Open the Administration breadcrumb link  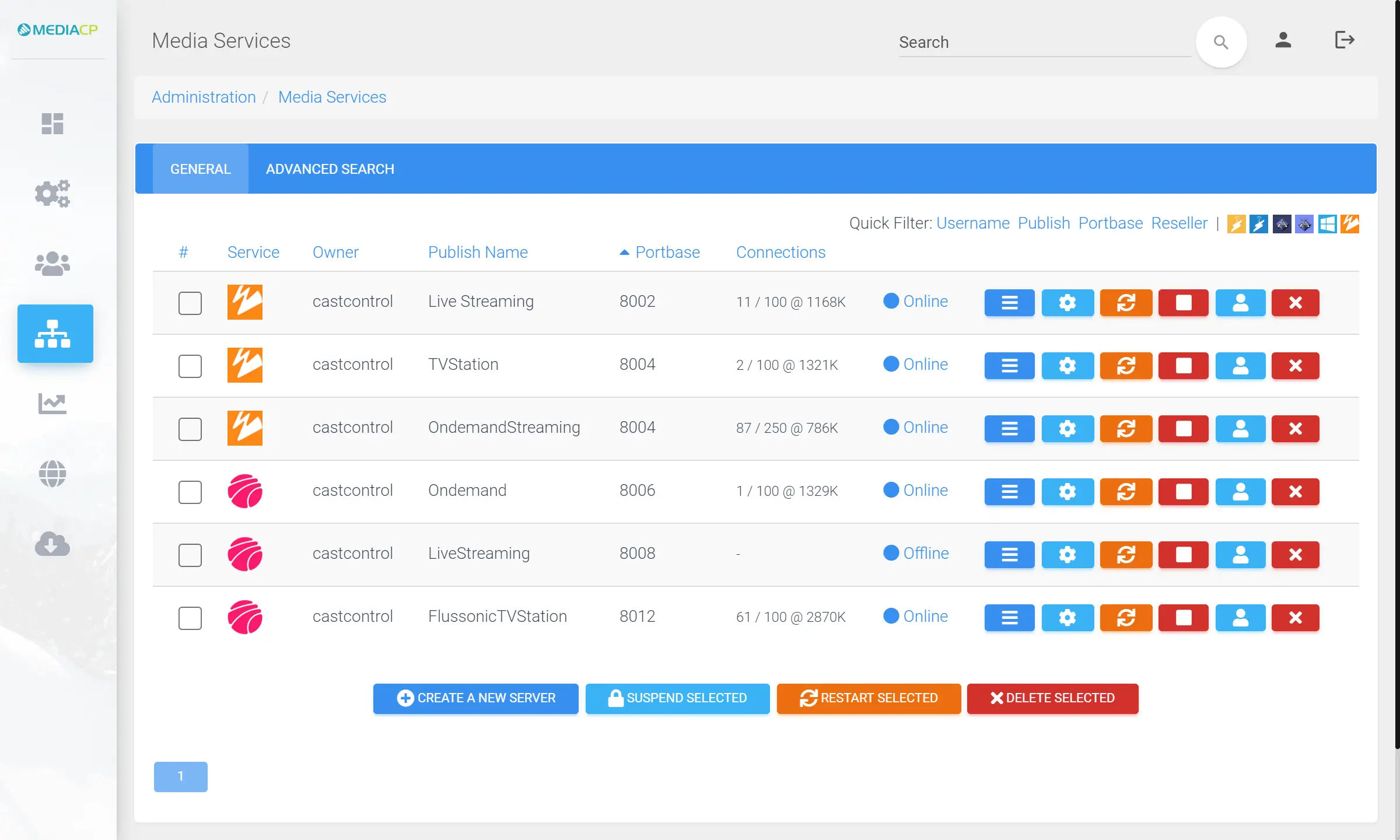204,97
